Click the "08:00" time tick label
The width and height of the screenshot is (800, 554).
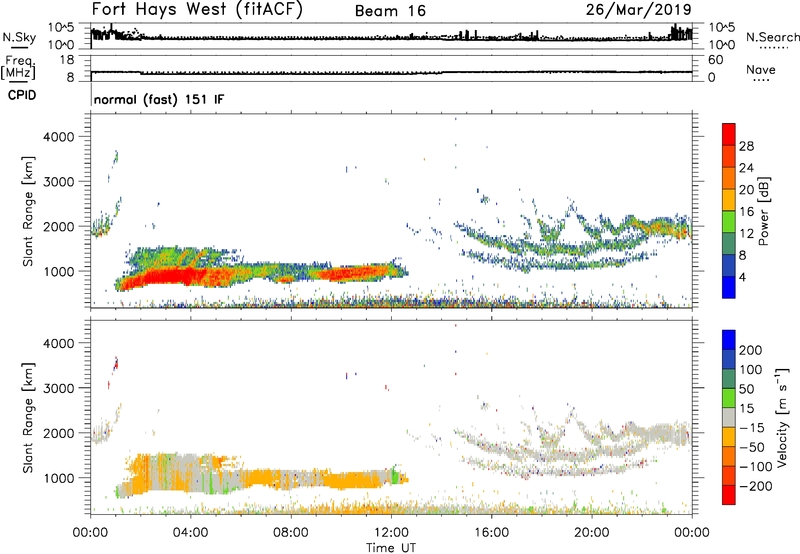coord(291,533)
